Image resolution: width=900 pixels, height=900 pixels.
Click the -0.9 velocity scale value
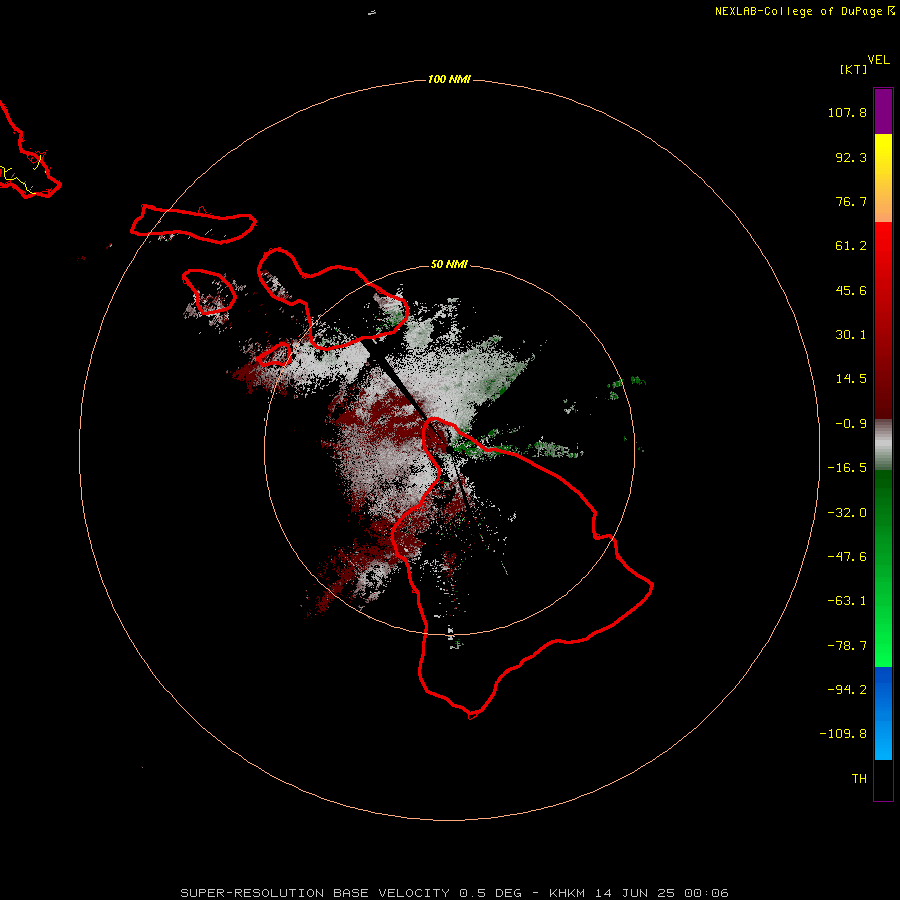(851, 424)
